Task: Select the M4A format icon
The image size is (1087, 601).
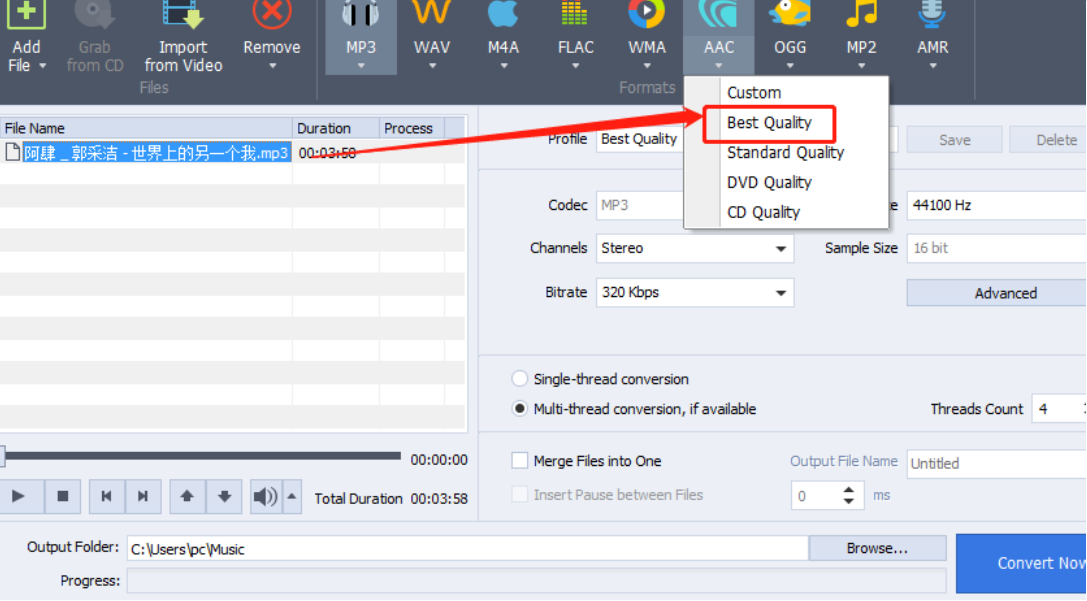Action: point(503,14)
